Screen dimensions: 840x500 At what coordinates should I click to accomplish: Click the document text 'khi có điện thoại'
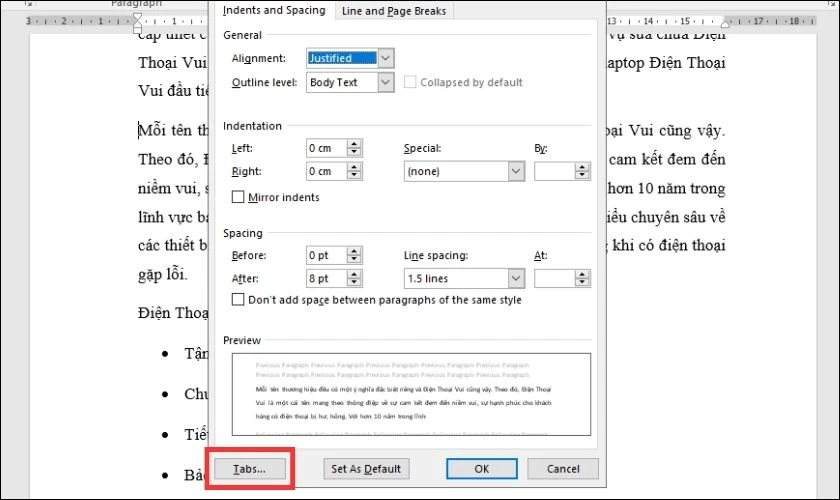[x=669, y=245]
